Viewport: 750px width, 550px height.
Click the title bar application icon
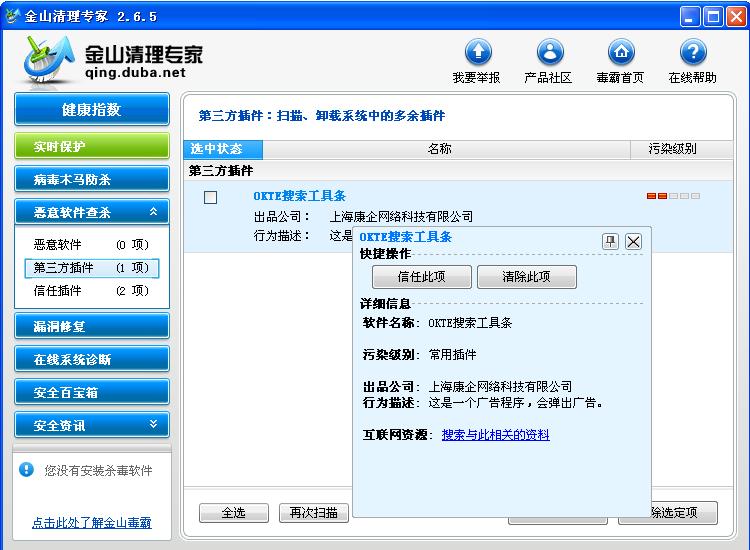[12, 16]
